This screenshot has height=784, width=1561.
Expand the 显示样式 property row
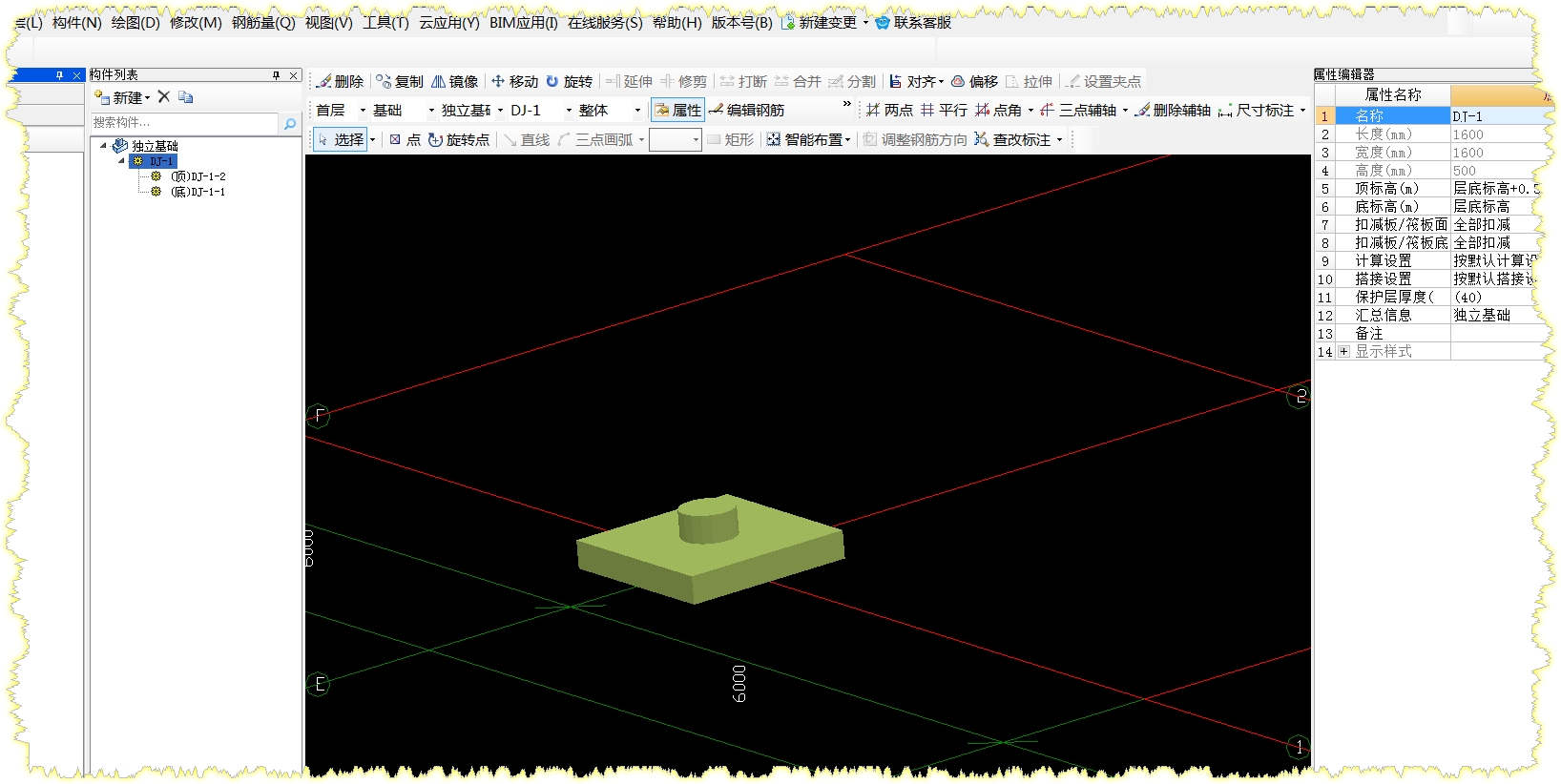point(1343,352)
